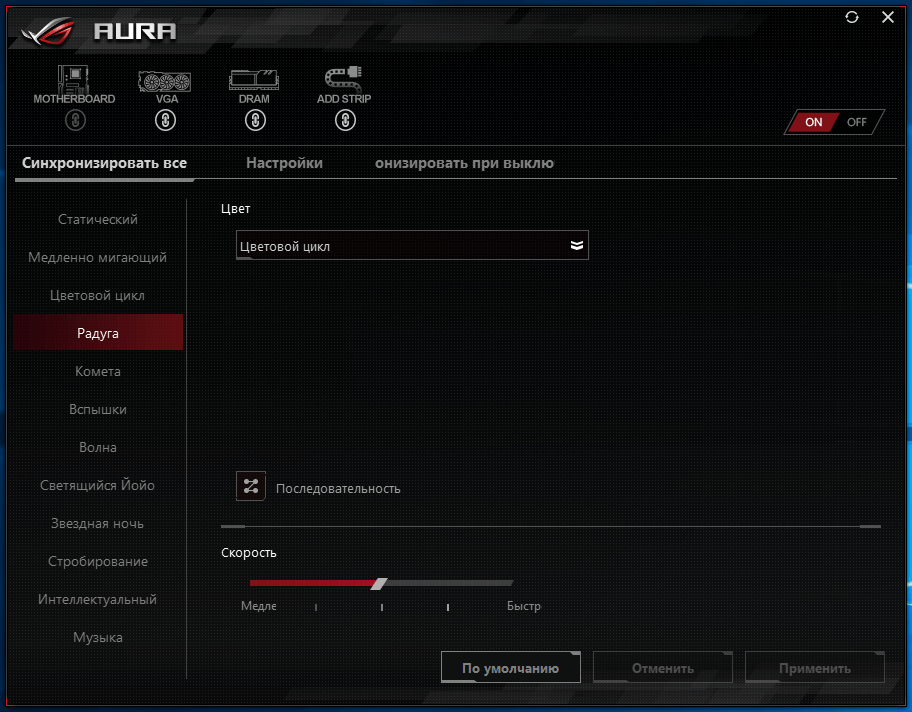912x712 pixels.
Task: Click the Последовательность sequence icon
Action: coord(250,487)
